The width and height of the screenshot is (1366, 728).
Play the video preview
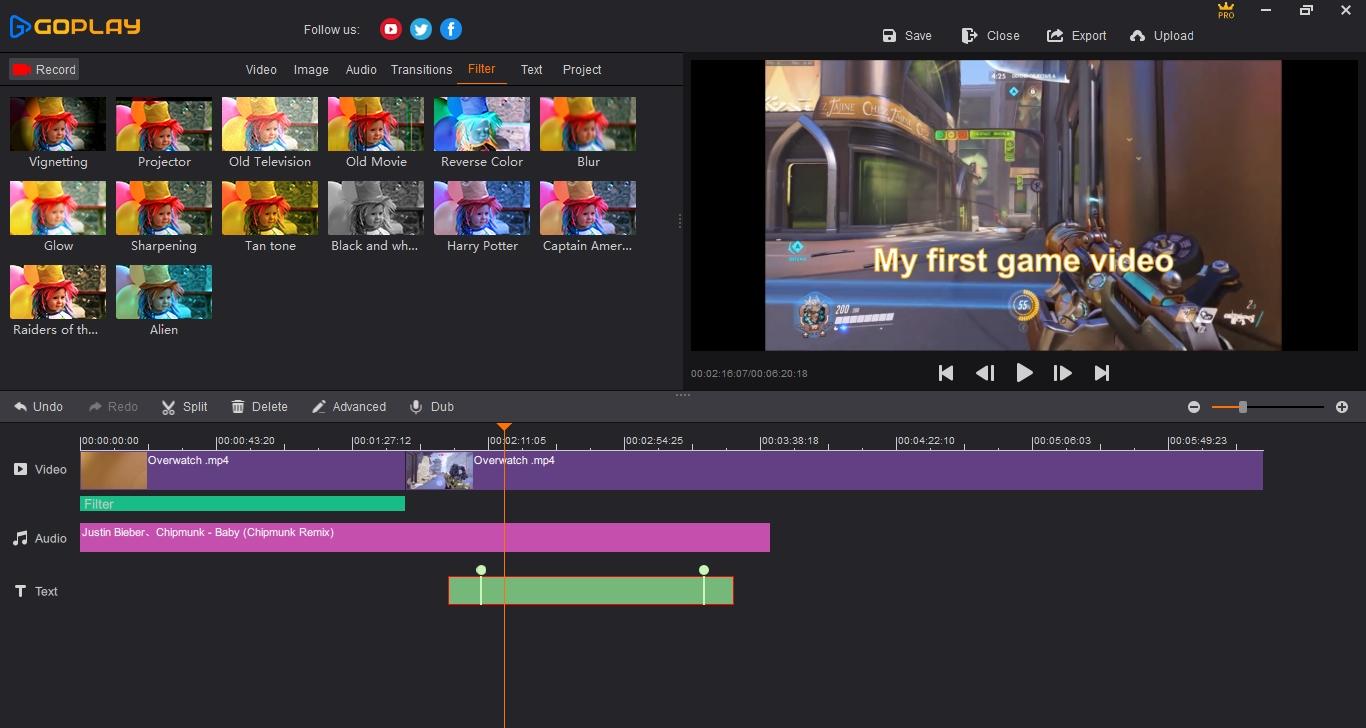1024,373
